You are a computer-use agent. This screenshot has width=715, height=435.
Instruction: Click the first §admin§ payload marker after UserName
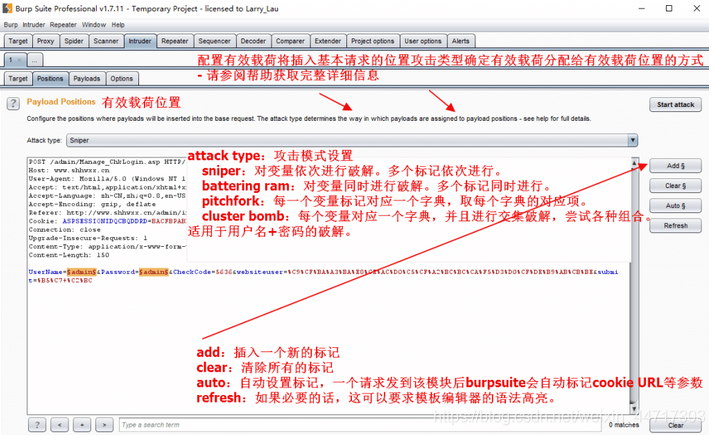(x=81, y=272)
